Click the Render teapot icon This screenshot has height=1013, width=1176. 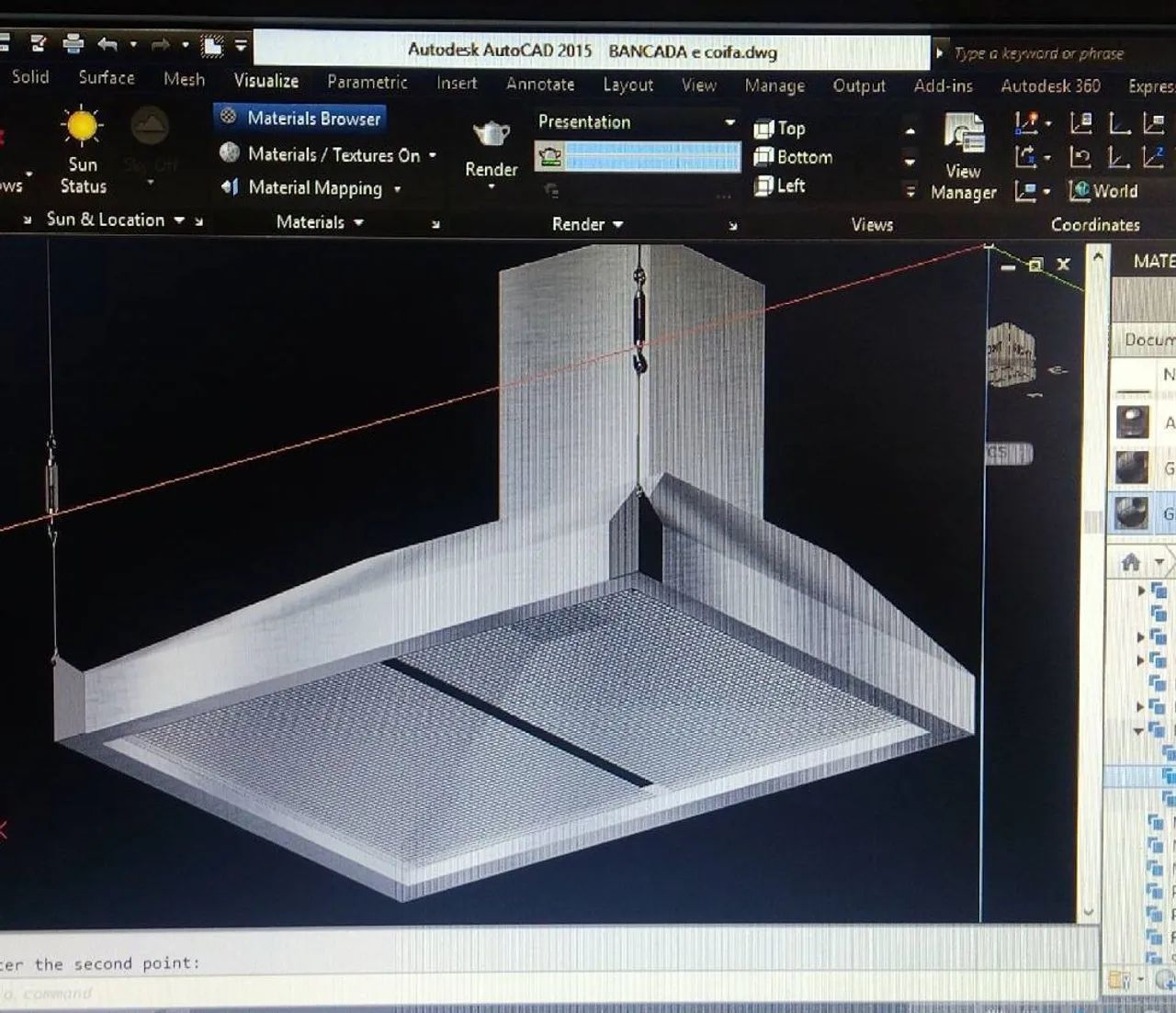[491, 134]
